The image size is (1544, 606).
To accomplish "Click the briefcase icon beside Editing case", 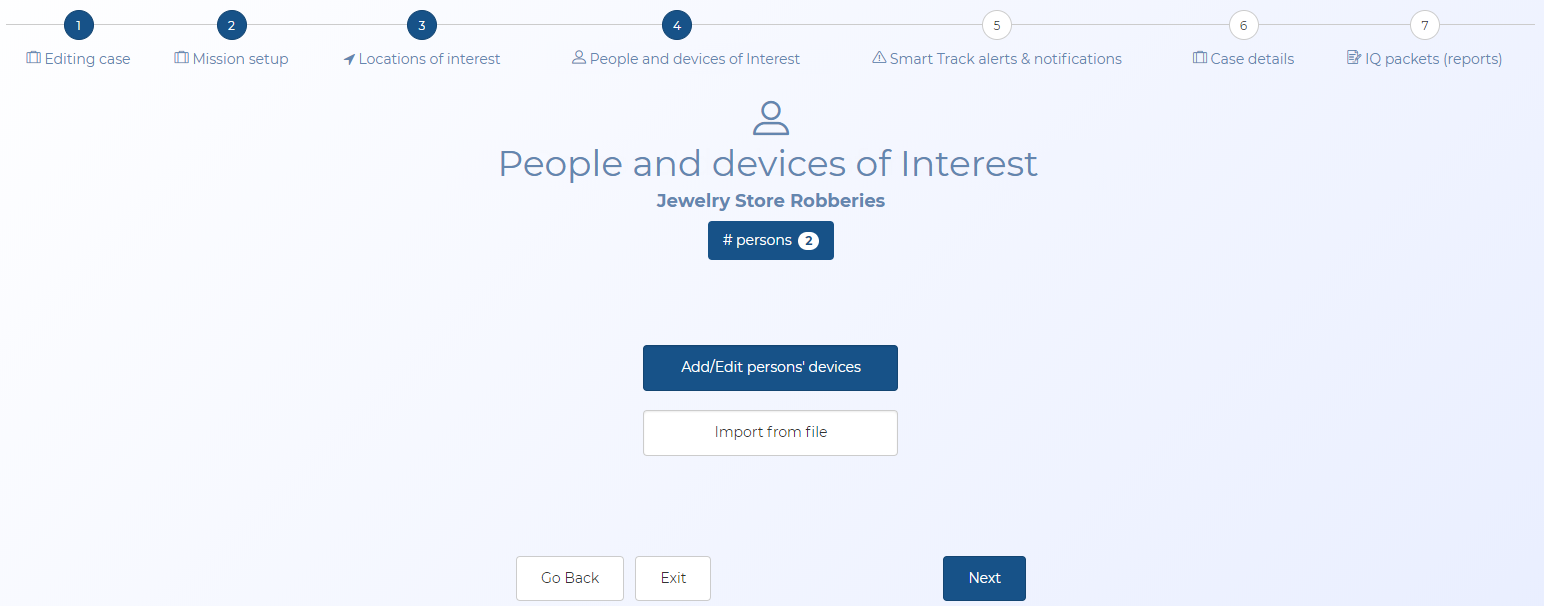I will pos(34,58).
